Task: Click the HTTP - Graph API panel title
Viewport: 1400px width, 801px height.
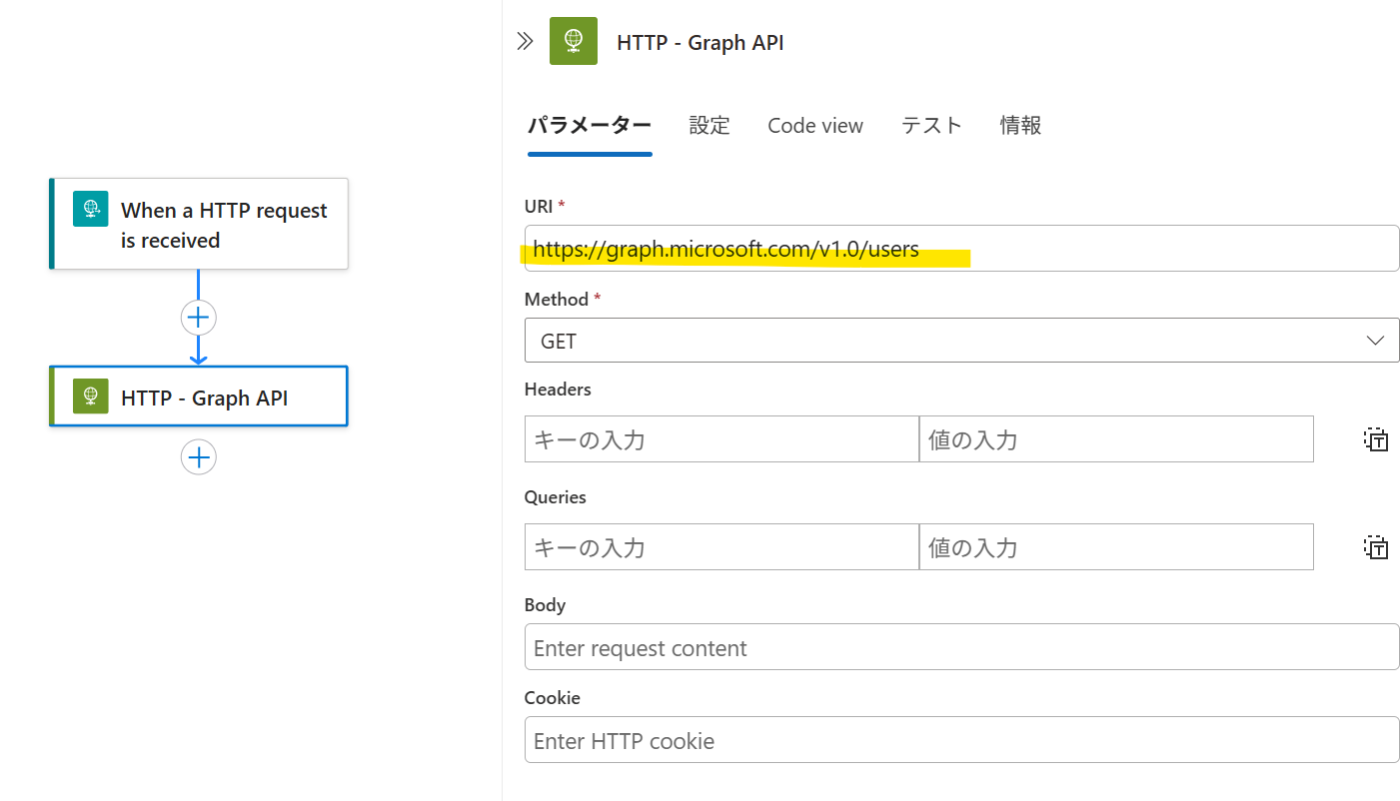Action: point(700,42)
